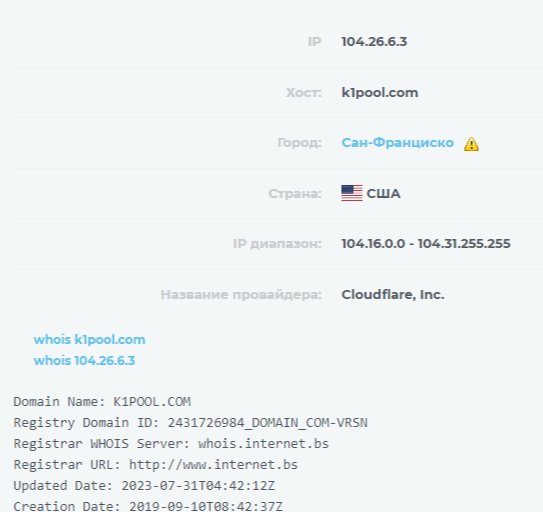Image resolution: width=543 pixels, height=512 pixels.
Task: Click the IP диапазон: label
Action: [277, 244]
